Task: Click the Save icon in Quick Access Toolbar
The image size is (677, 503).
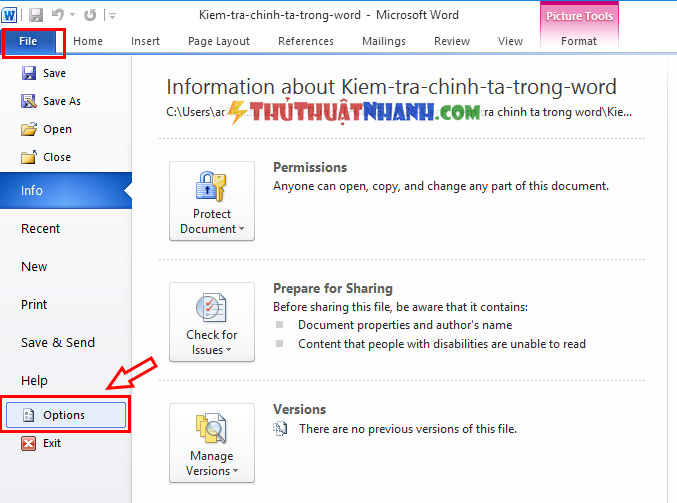Action: point(36,15)
